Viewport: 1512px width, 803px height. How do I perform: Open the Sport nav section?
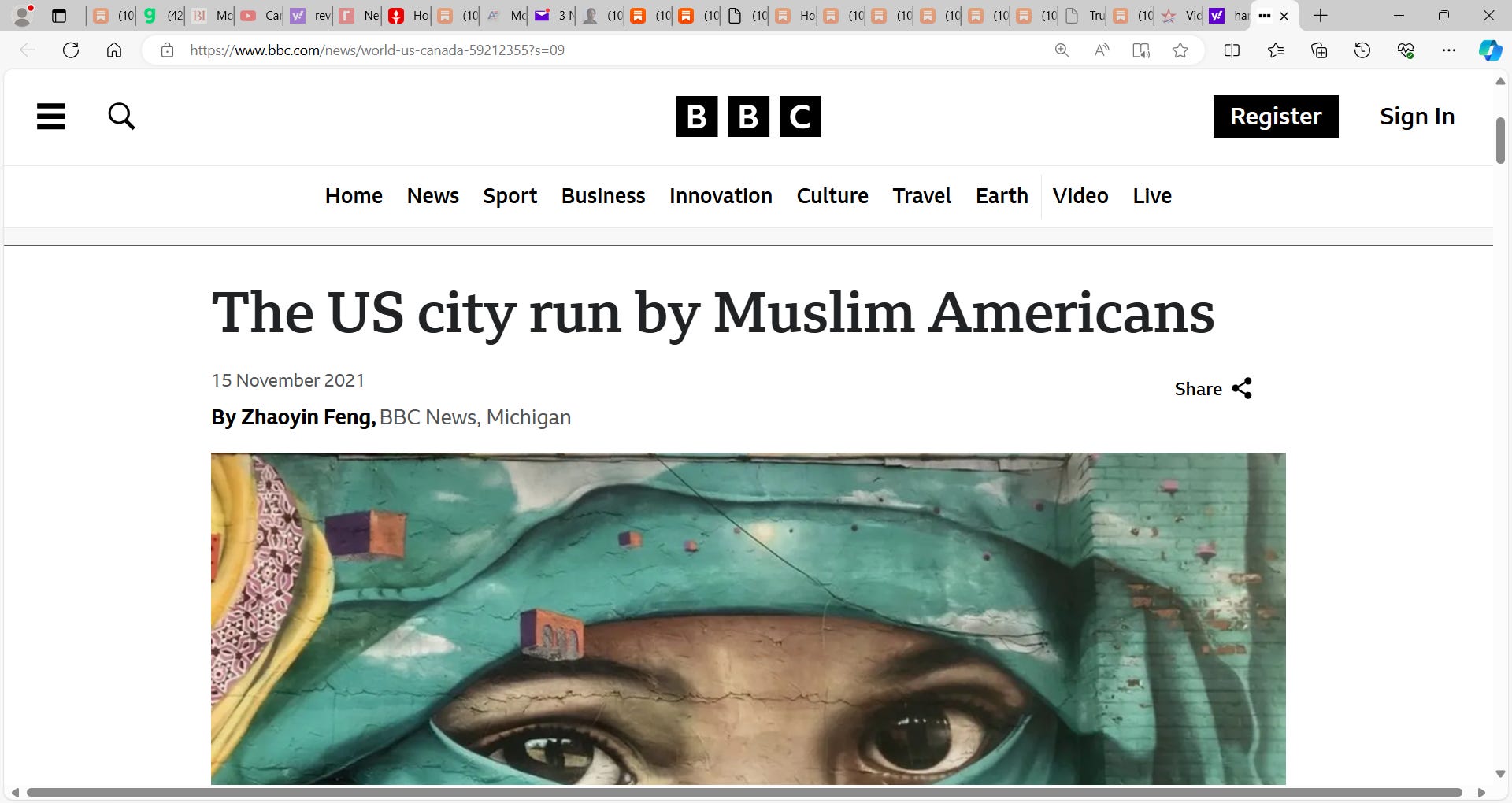(x=510, y=196)
